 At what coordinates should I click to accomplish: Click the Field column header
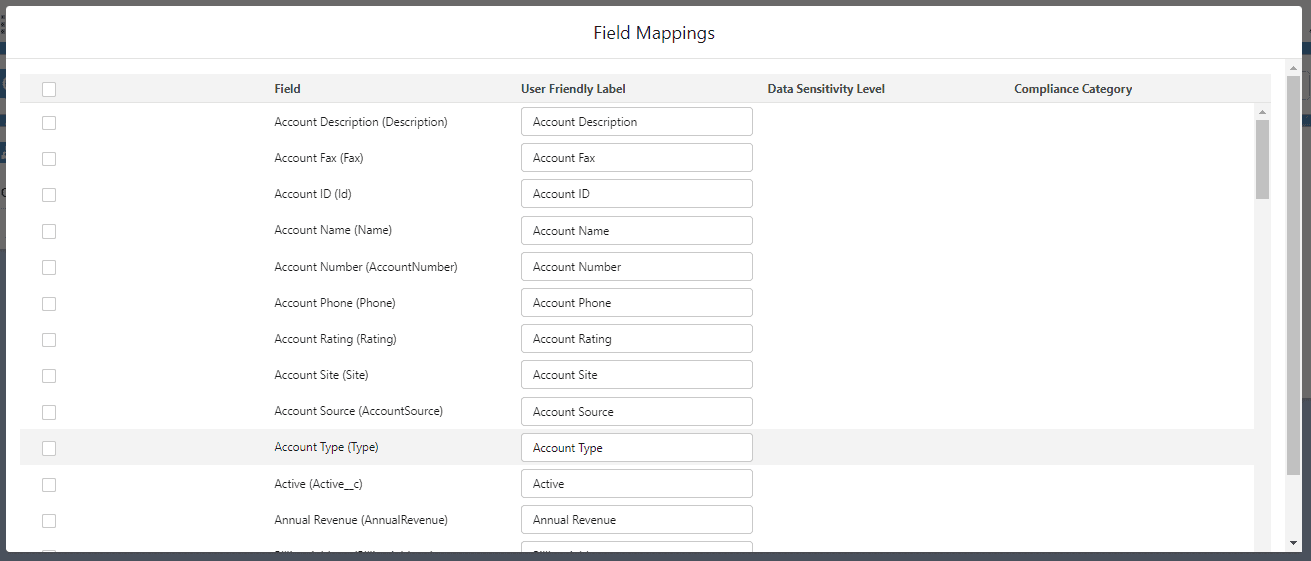click(x=288, y=89)
